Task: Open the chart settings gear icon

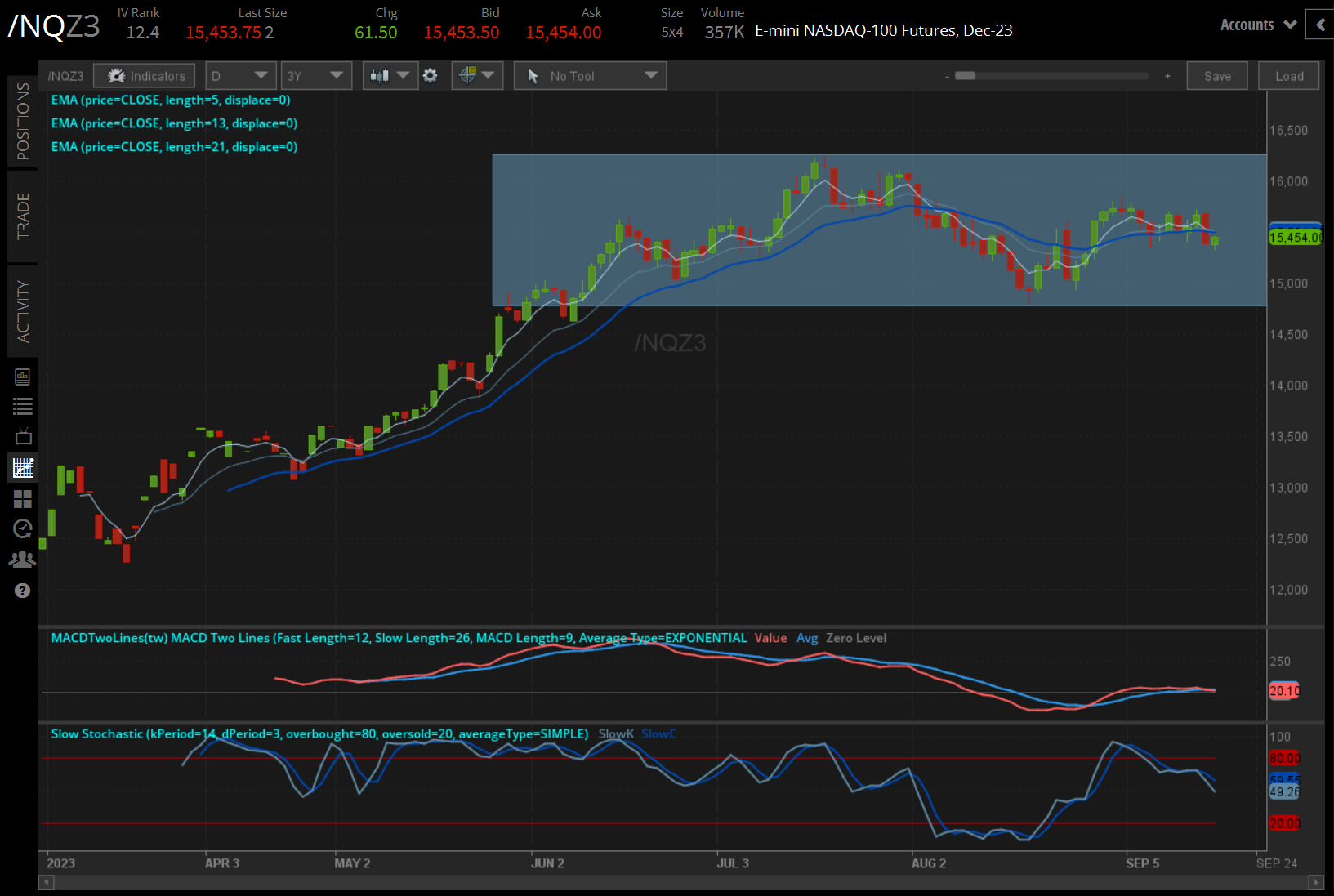Action: coord(431,75)
